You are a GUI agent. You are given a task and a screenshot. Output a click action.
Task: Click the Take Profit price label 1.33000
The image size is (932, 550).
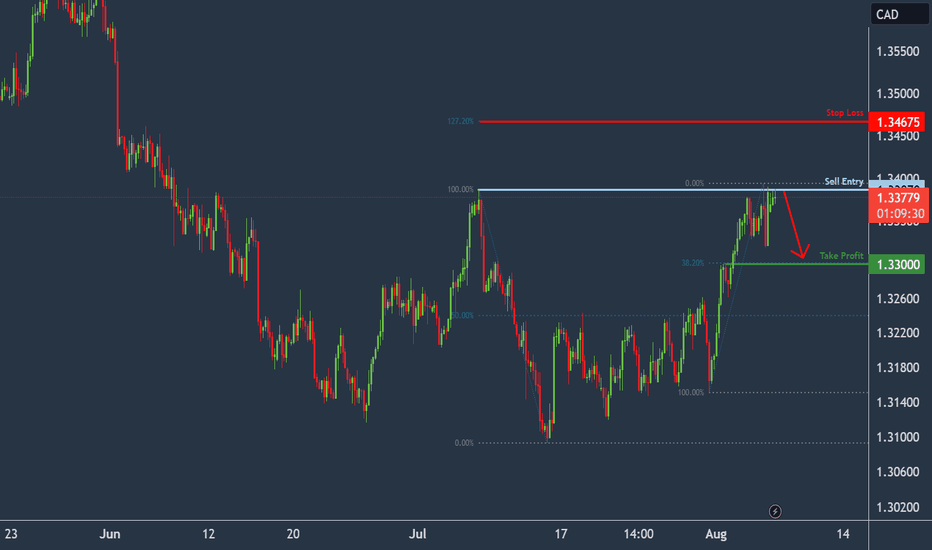897,264
